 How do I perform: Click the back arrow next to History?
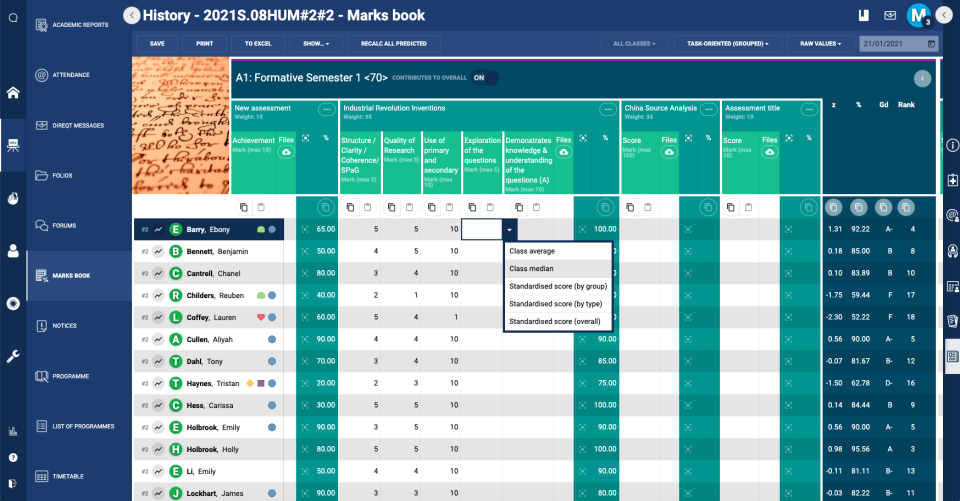[132, 15]
